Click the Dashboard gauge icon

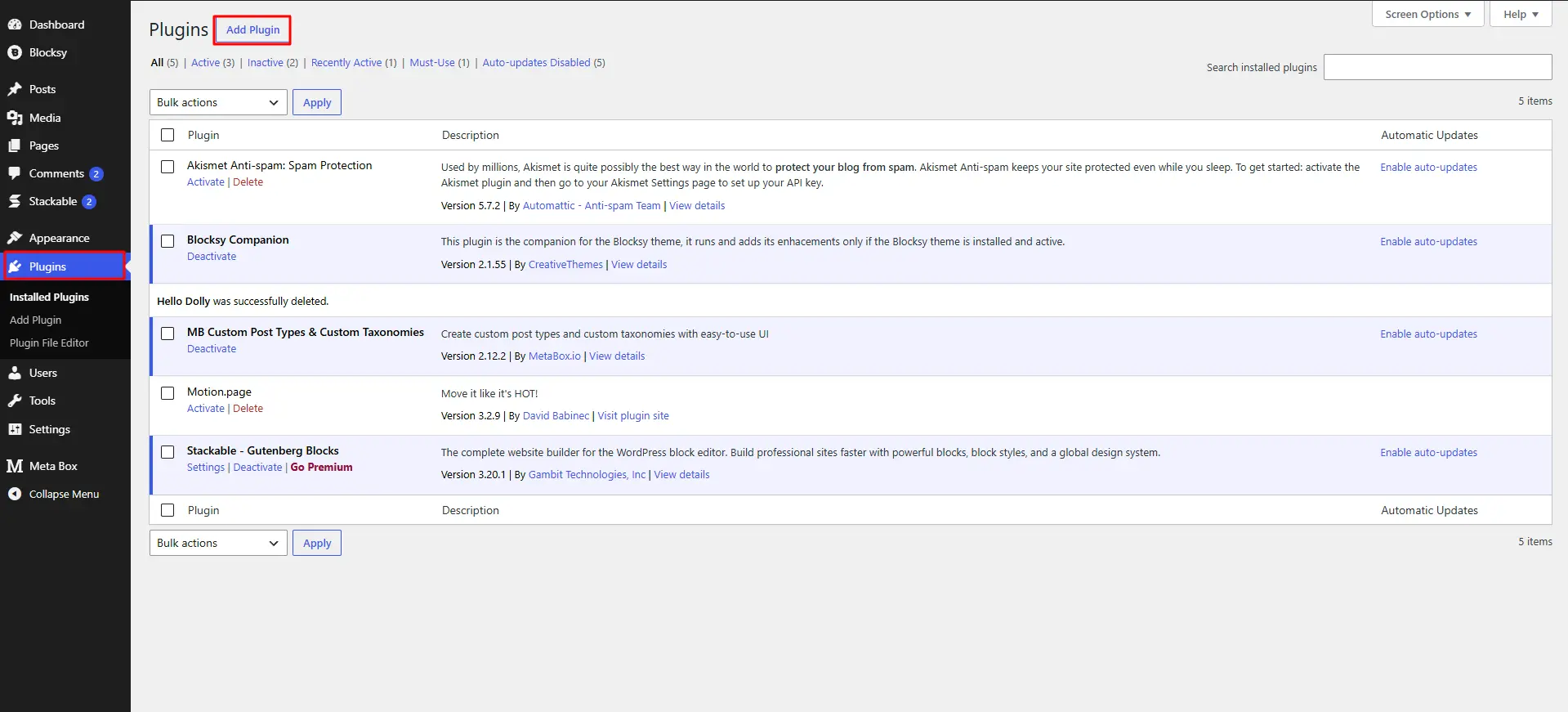point(15,25)
